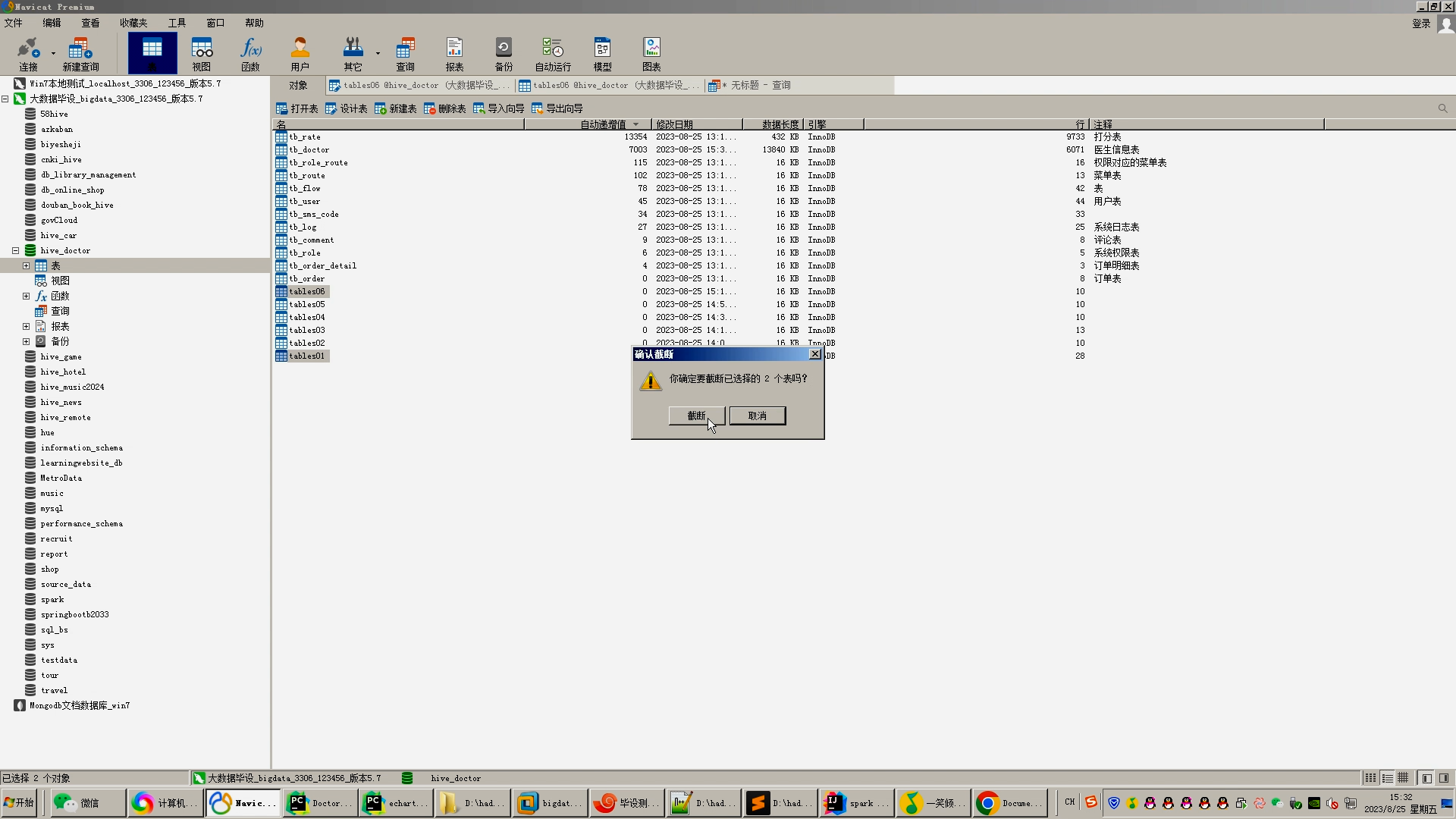The height and width of the screenshot is (819, 1456).
Task: Select the 函数 (Functions) toolbar icon
Action: click(250, 54)
